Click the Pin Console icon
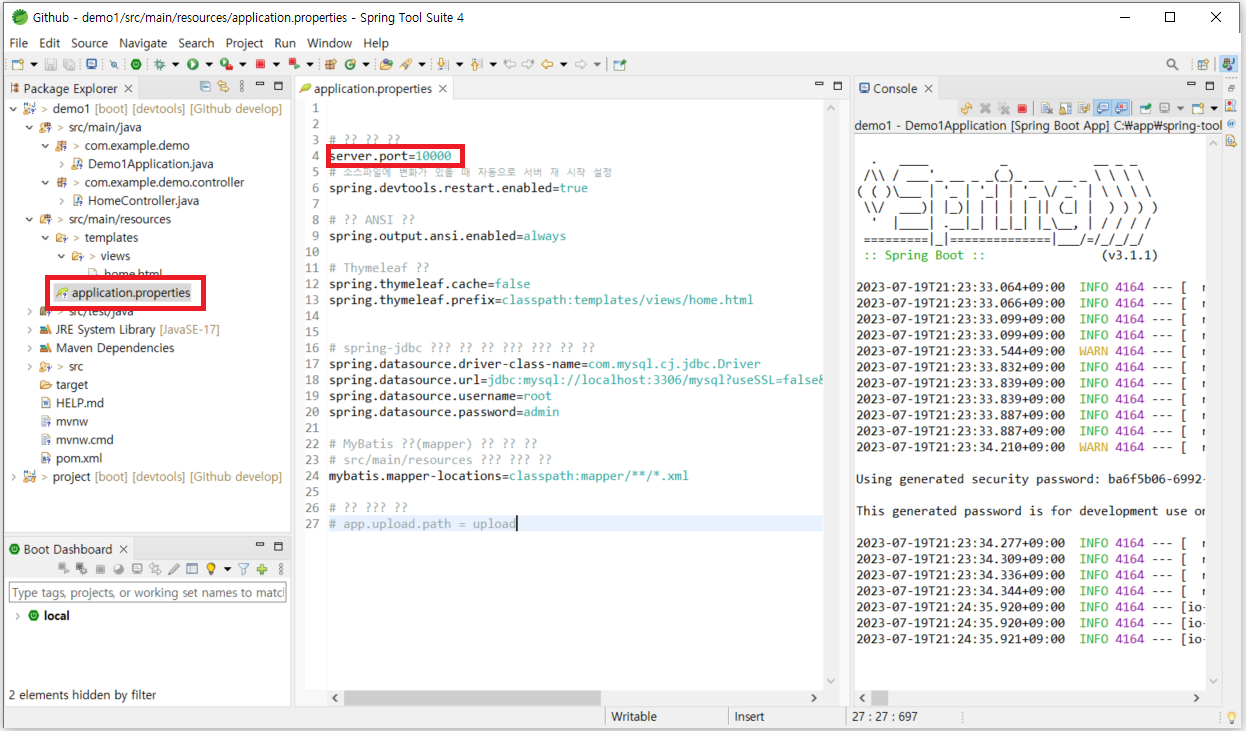 (x=1146, y=108)
